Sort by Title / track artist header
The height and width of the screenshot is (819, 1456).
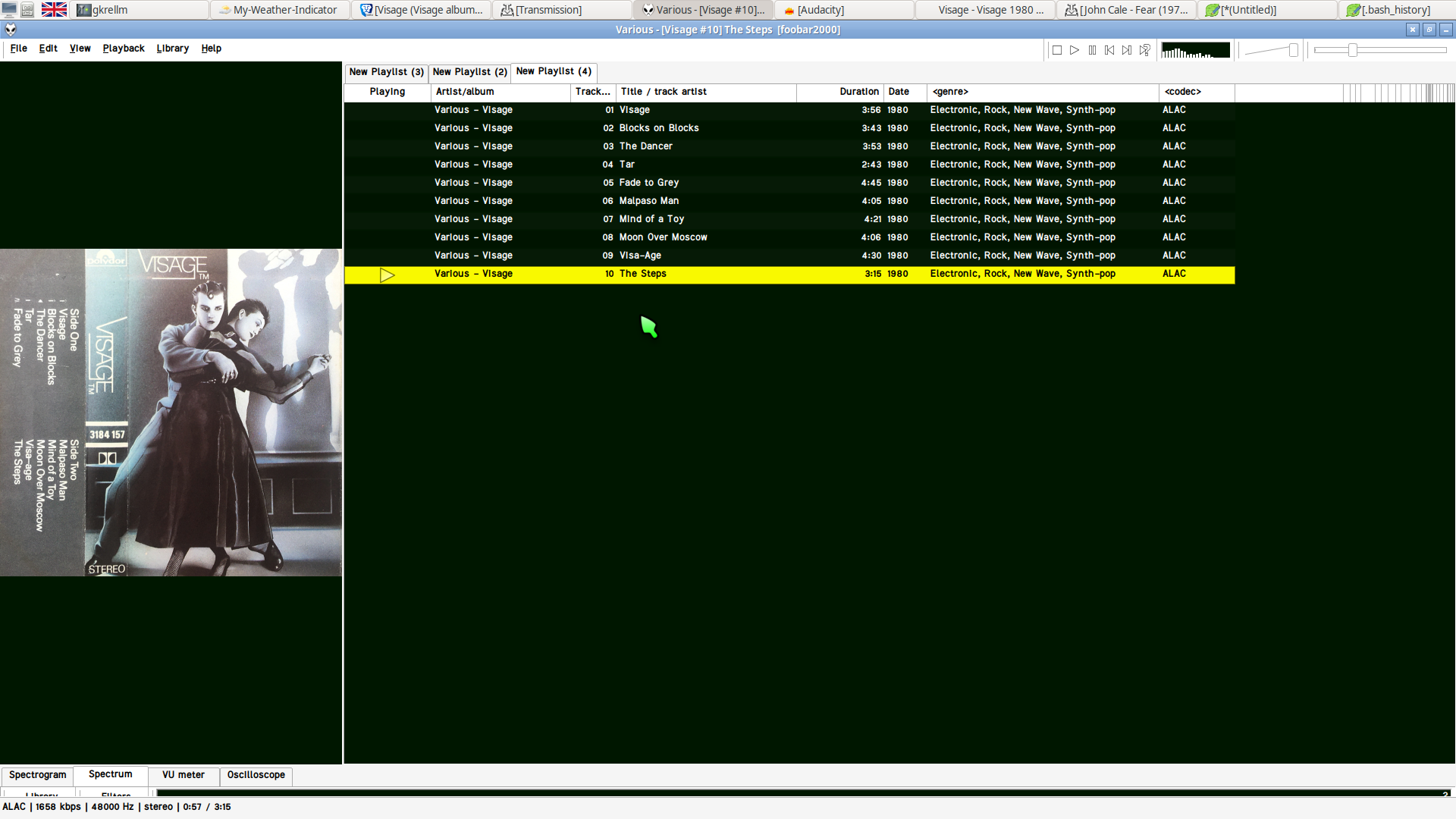coord(706,92)
